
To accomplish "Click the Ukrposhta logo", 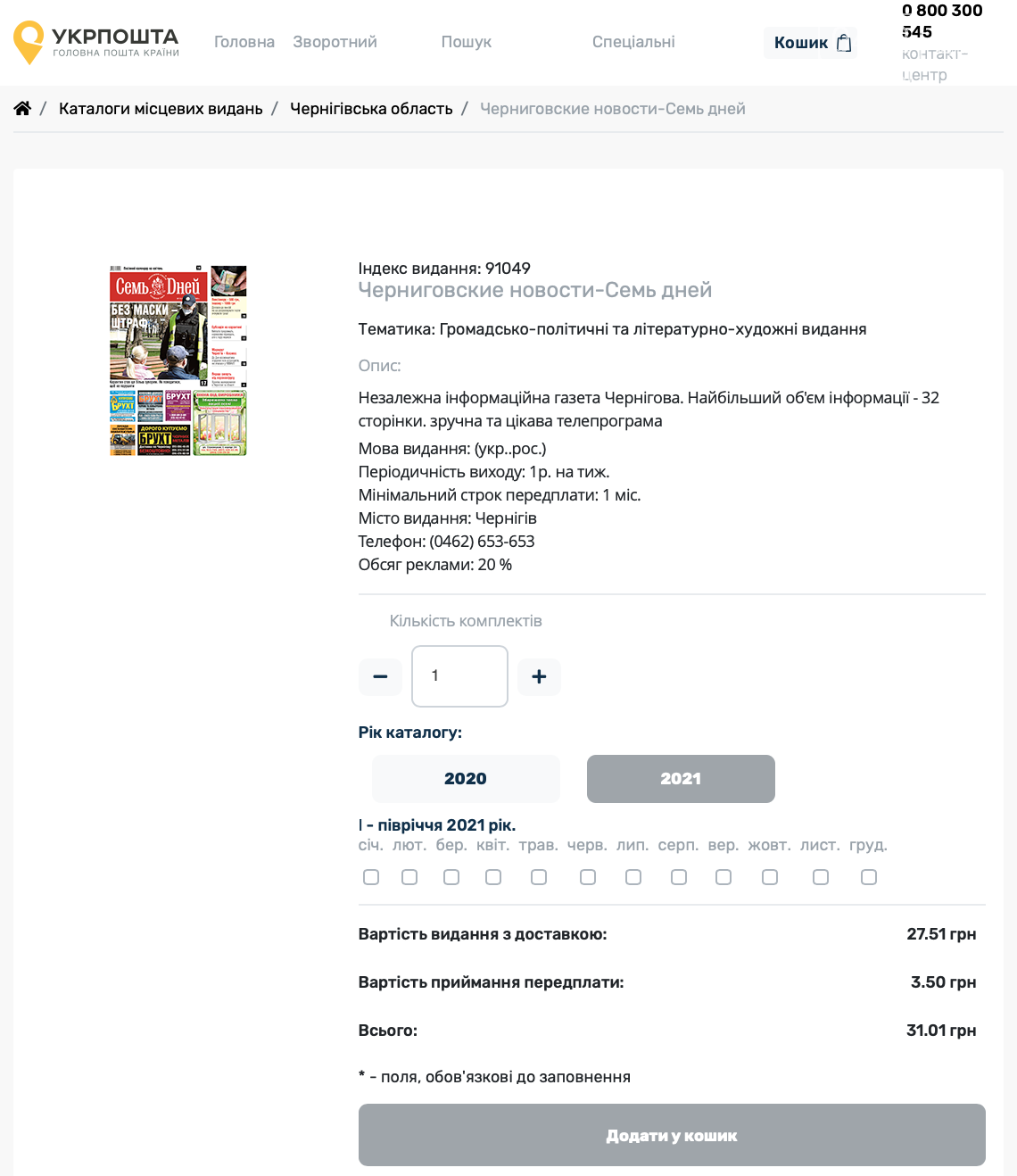I will pos(96,42).
